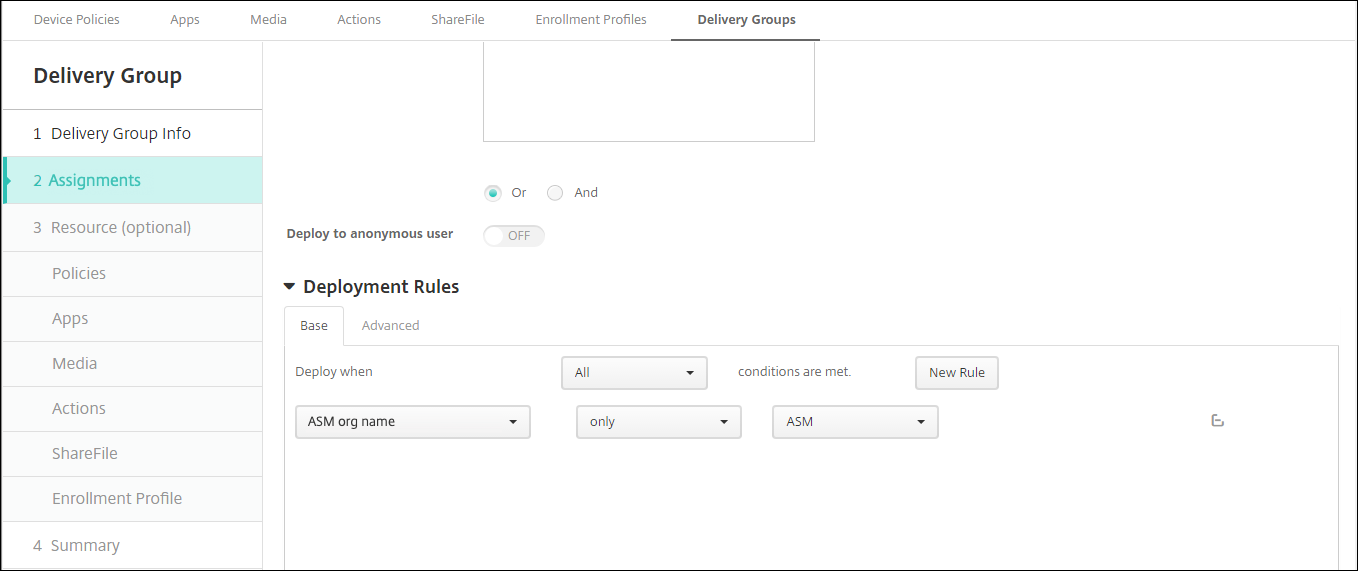Toggle Deploy to anonymous user switch
The height and width of the screenshot is (571, 1358).
pos(514,236)
